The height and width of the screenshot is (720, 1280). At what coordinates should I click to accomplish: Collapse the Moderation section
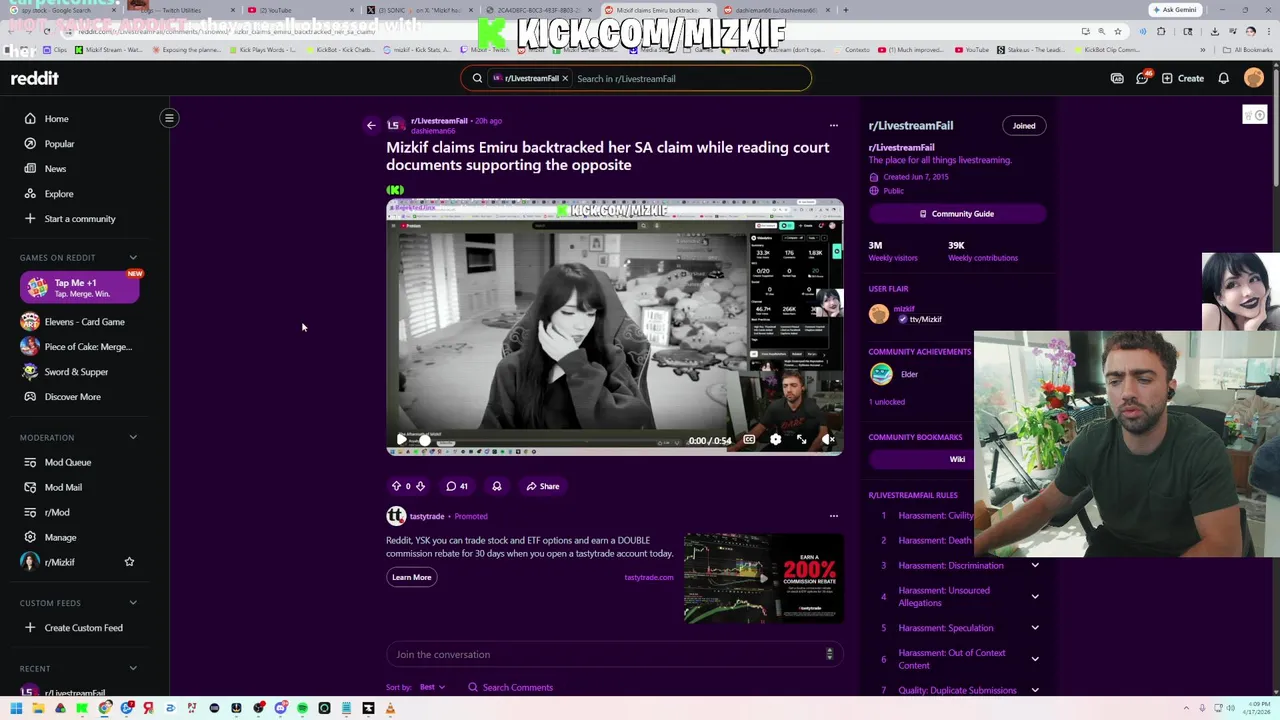(133, 438)
